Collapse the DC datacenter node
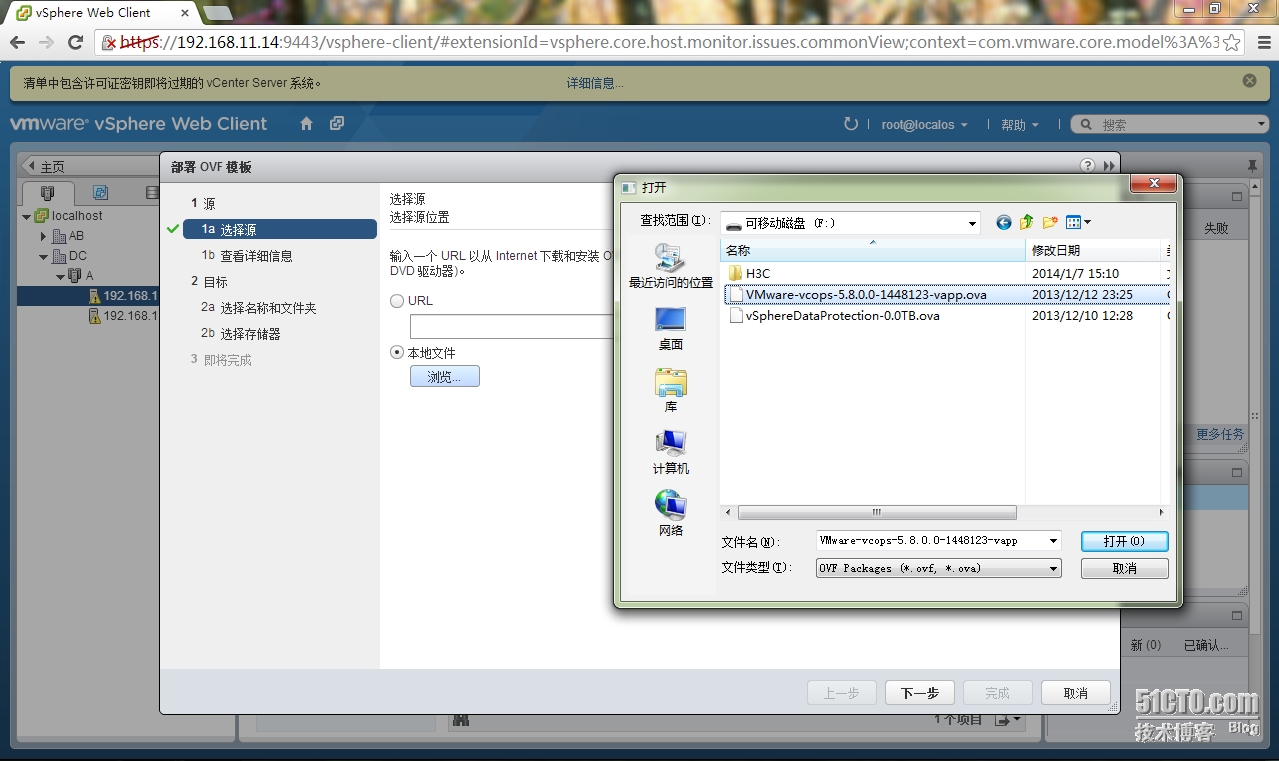This screenshot has height=761, width=1279. 43,257
